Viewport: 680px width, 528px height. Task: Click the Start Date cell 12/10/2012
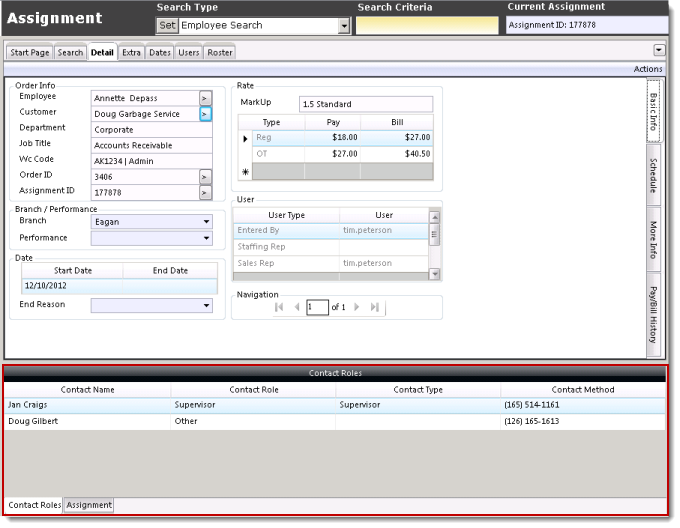(x=72, y=286)
